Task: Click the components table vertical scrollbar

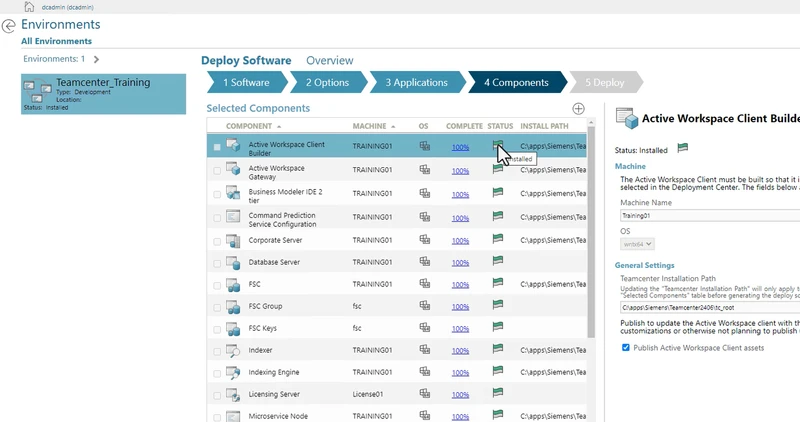Action: 591,232
